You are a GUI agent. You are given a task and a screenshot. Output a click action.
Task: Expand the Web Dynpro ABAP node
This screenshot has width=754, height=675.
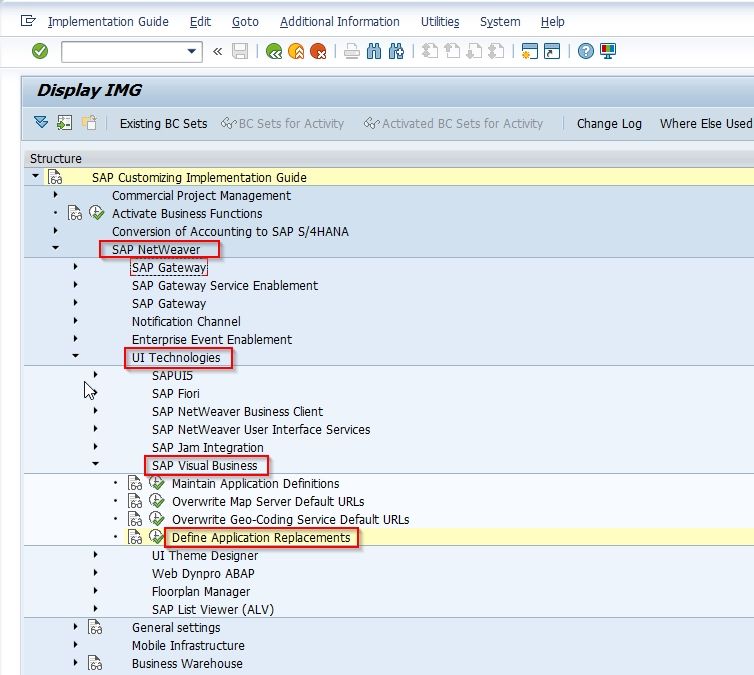point(96,573)
